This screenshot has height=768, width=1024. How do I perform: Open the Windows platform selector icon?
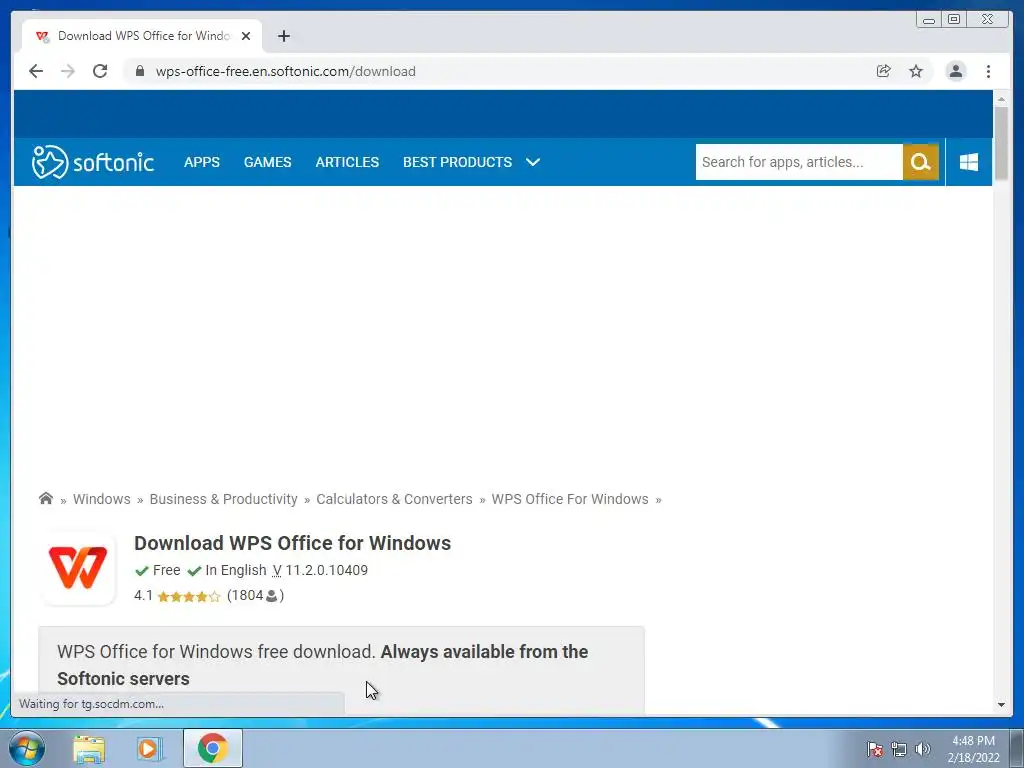pos(969,162)
